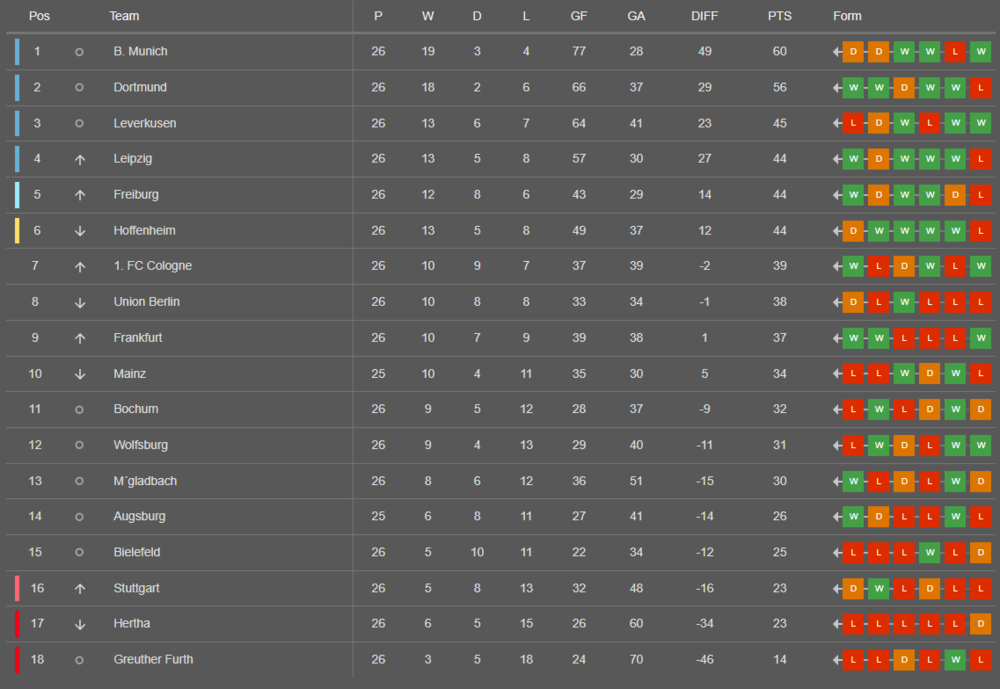Click the yellow qualification marker beside Hoffenheim
Image resolution: width=1000 pixels, height=689 pixels.
pos(17,230)
